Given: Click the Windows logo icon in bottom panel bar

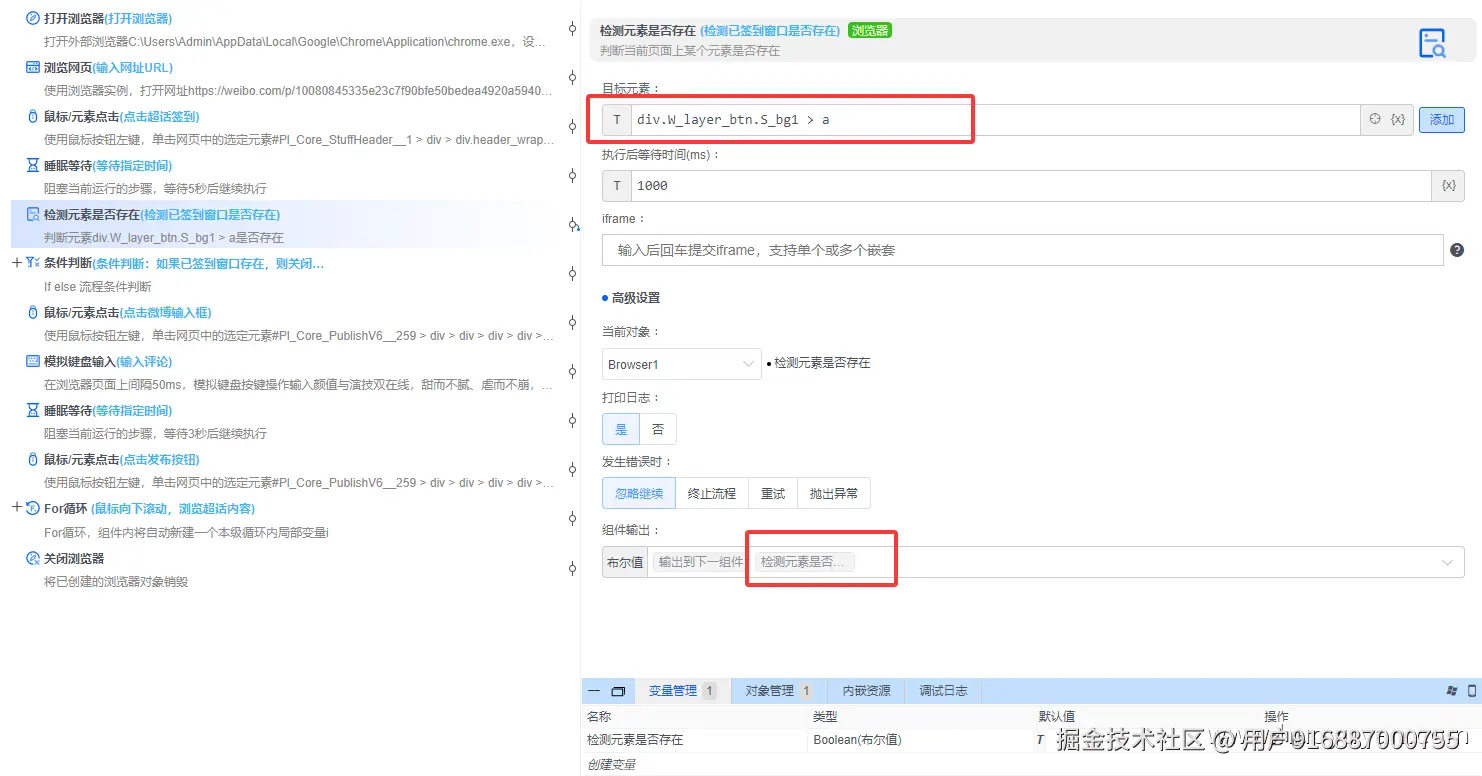Looking at the screenshot, I should (1452, 691).
